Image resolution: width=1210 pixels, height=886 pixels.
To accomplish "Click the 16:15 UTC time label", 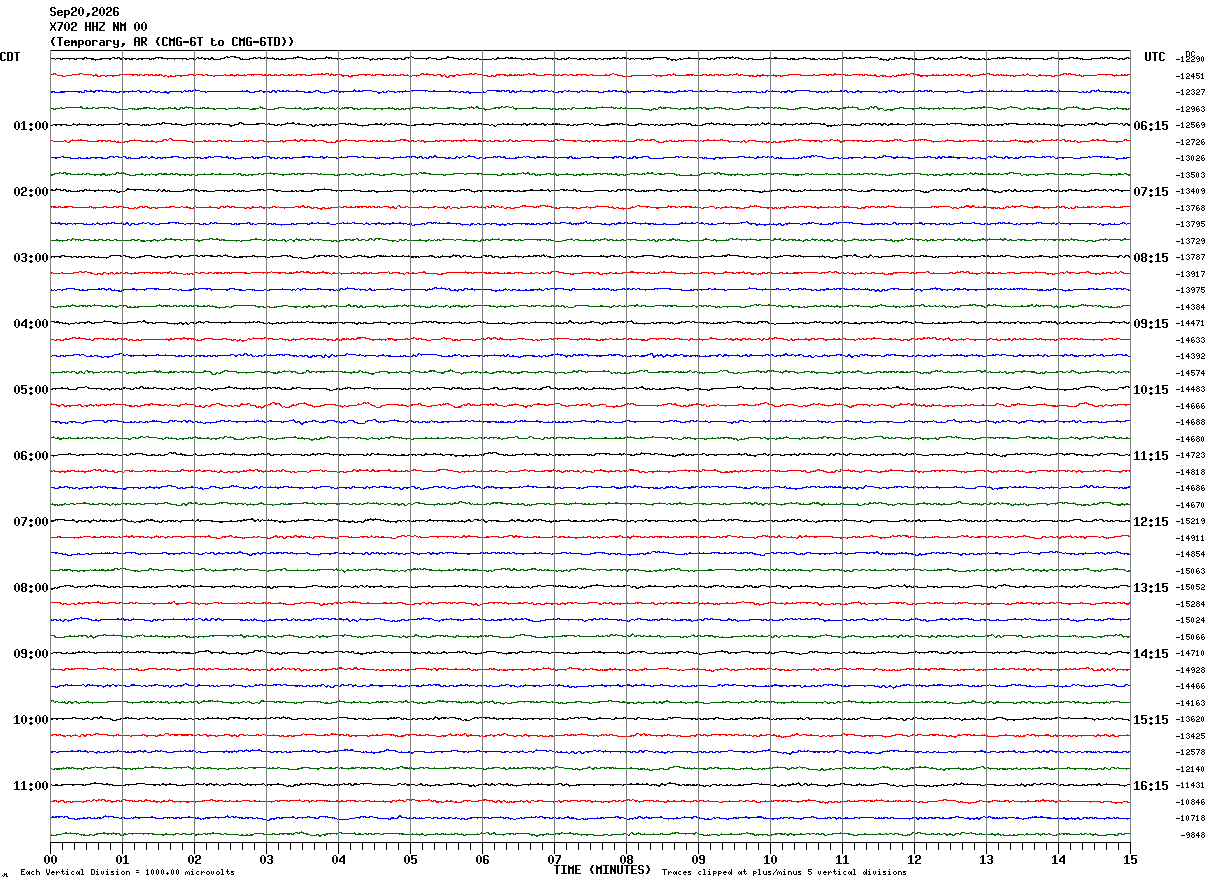I will coord(1150,786).
